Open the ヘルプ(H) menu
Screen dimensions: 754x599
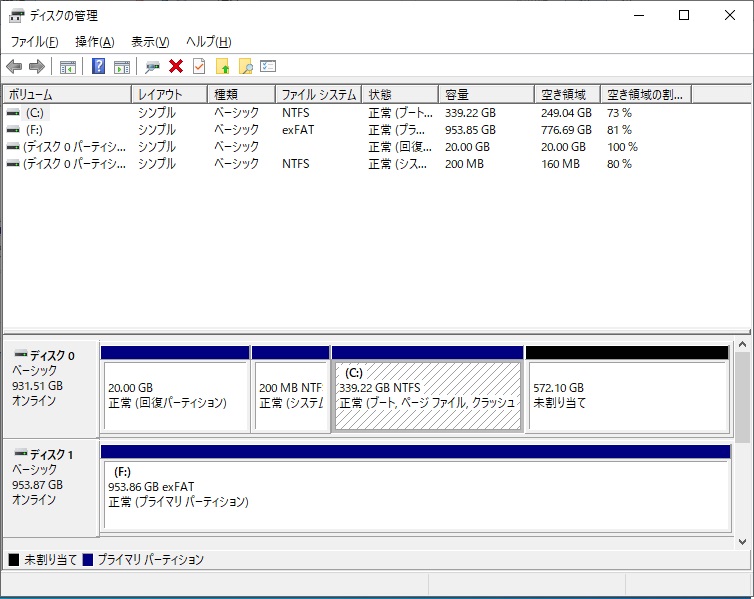tap(209, 42)
